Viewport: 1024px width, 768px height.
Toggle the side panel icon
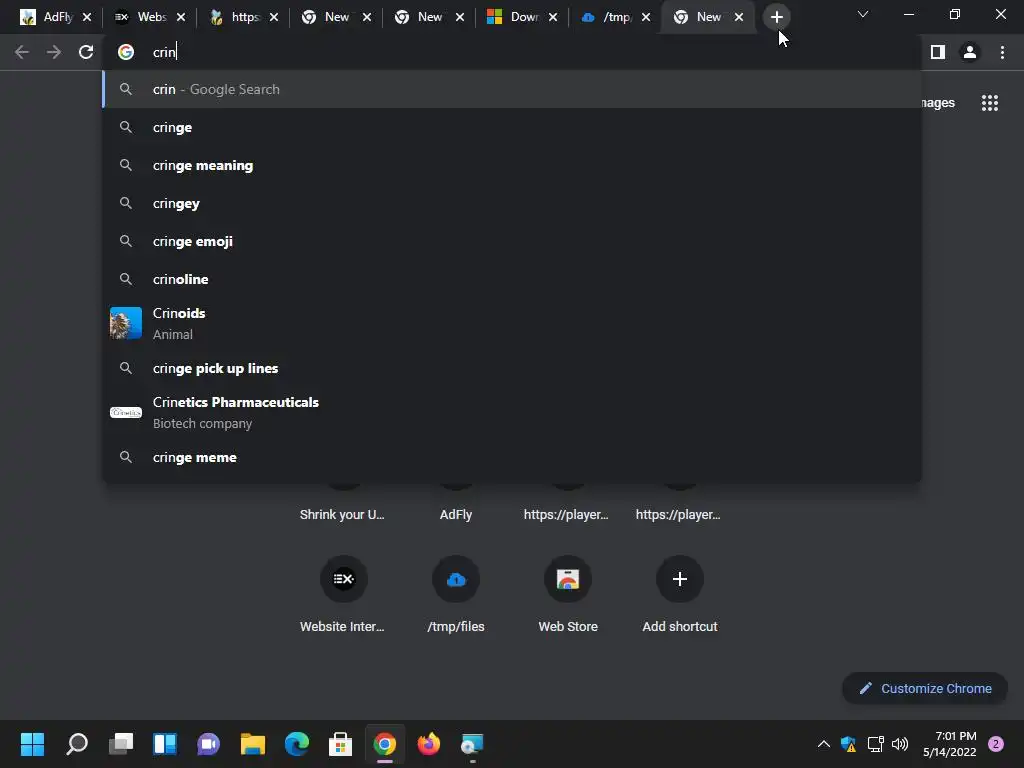(x=938, y=52)
